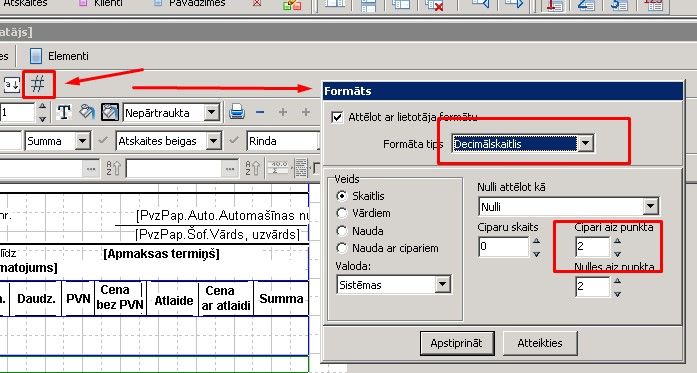Decrease the Ciparu skaits value
This screenshot has height=373, width=697.
pos(537,254)
